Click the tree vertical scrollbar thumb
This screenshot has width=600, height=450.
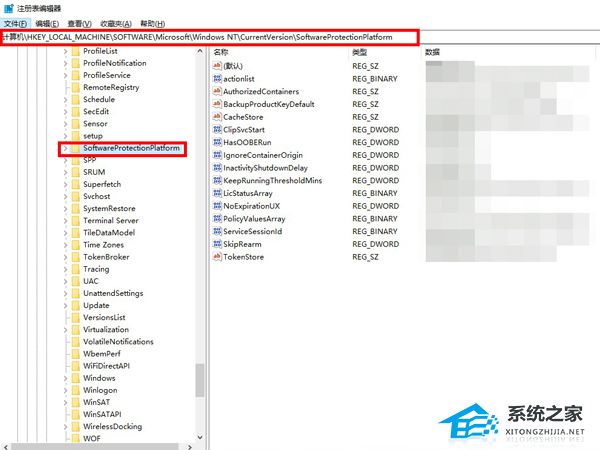coord(200,380)
